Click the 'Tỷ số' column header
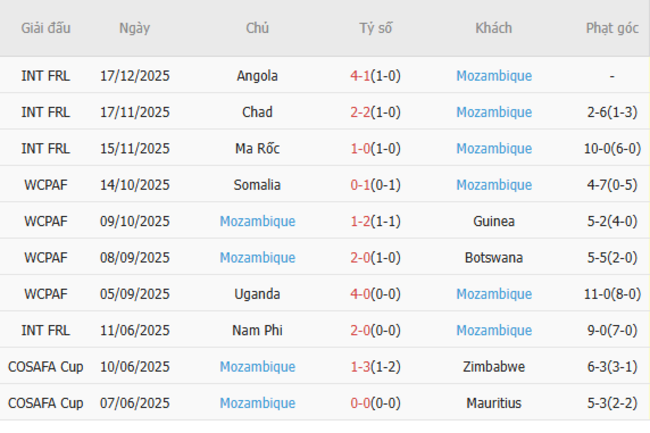This screenshot has height=433, width=650. pos(376,28)
